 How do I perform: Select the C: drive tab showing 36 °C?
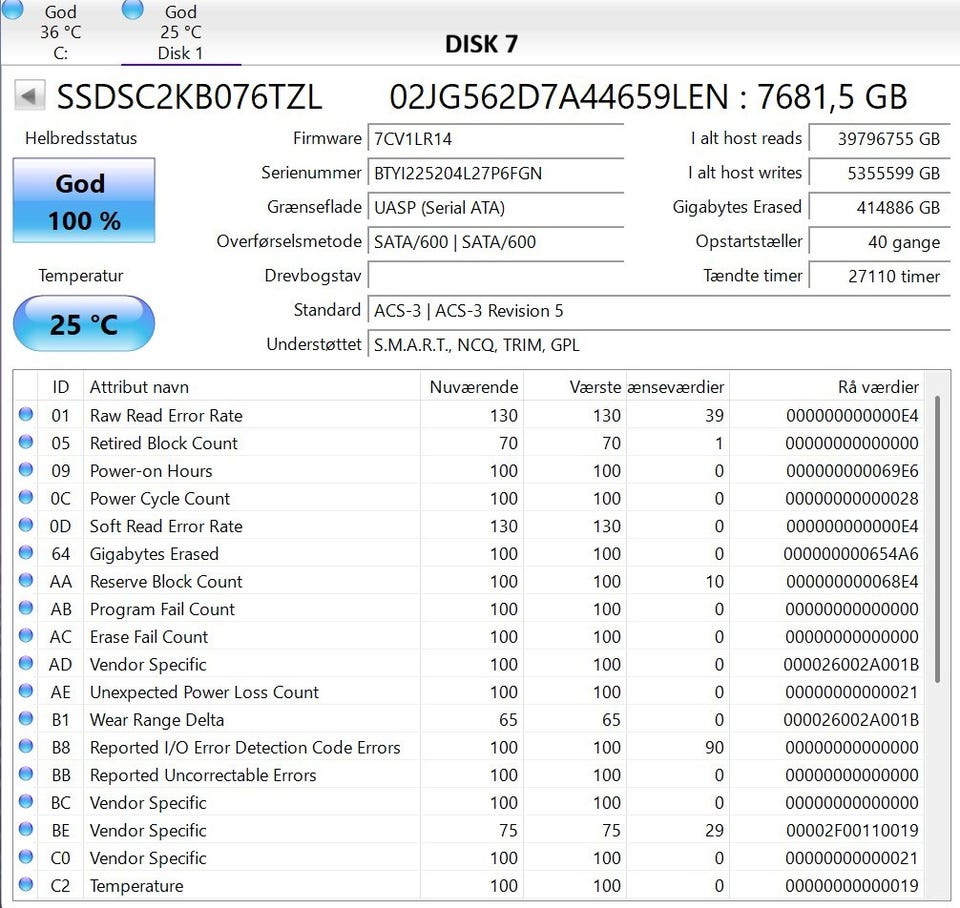pos(60,32)
